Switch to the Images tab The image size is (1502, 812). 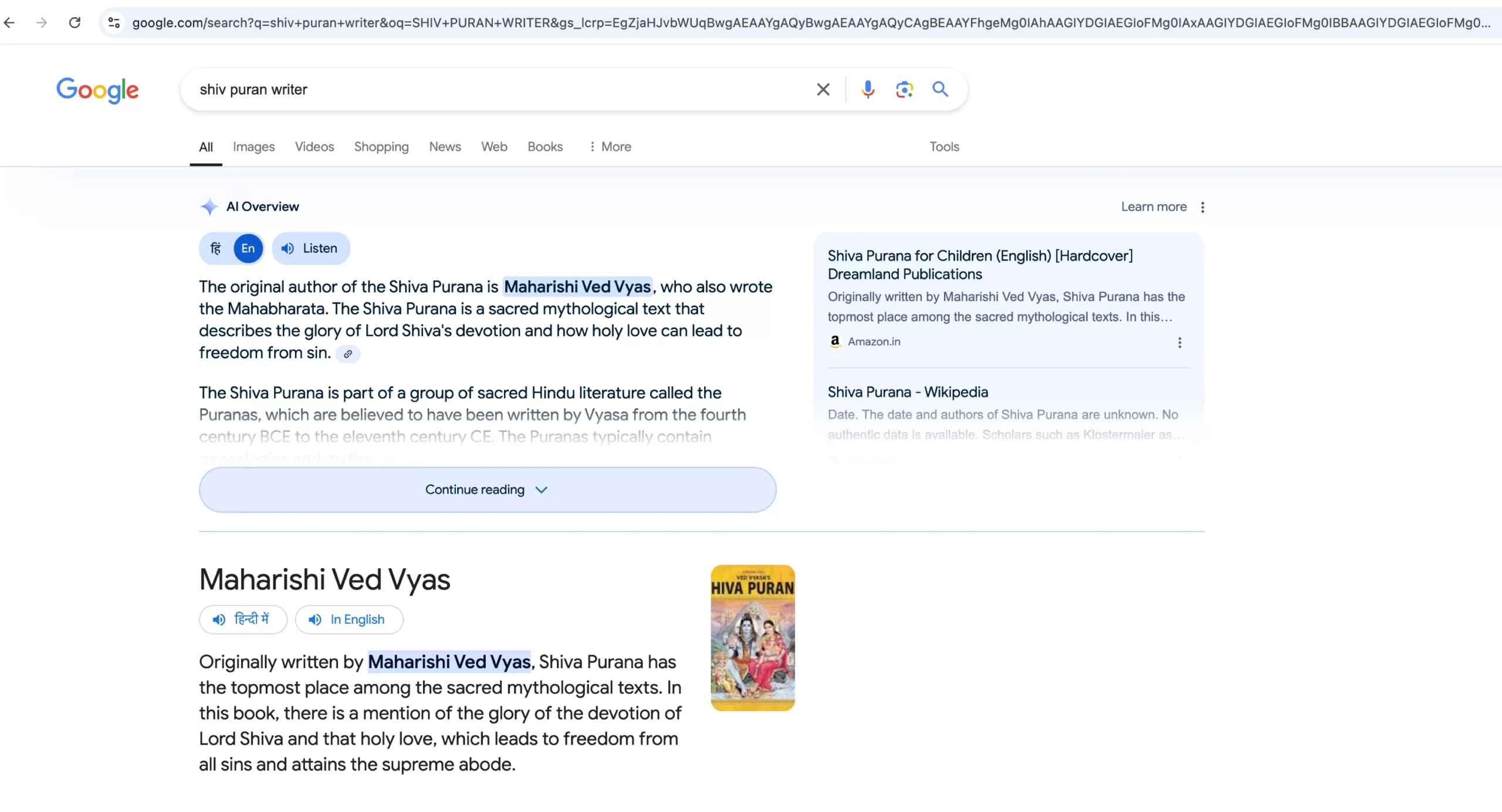pyautogui.click(x=253, y=147)
